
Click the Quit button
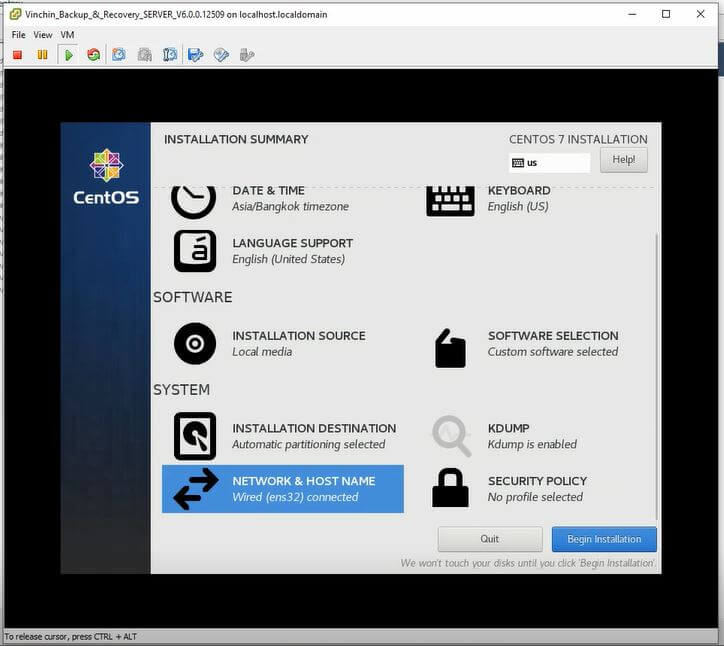point(490,539)
